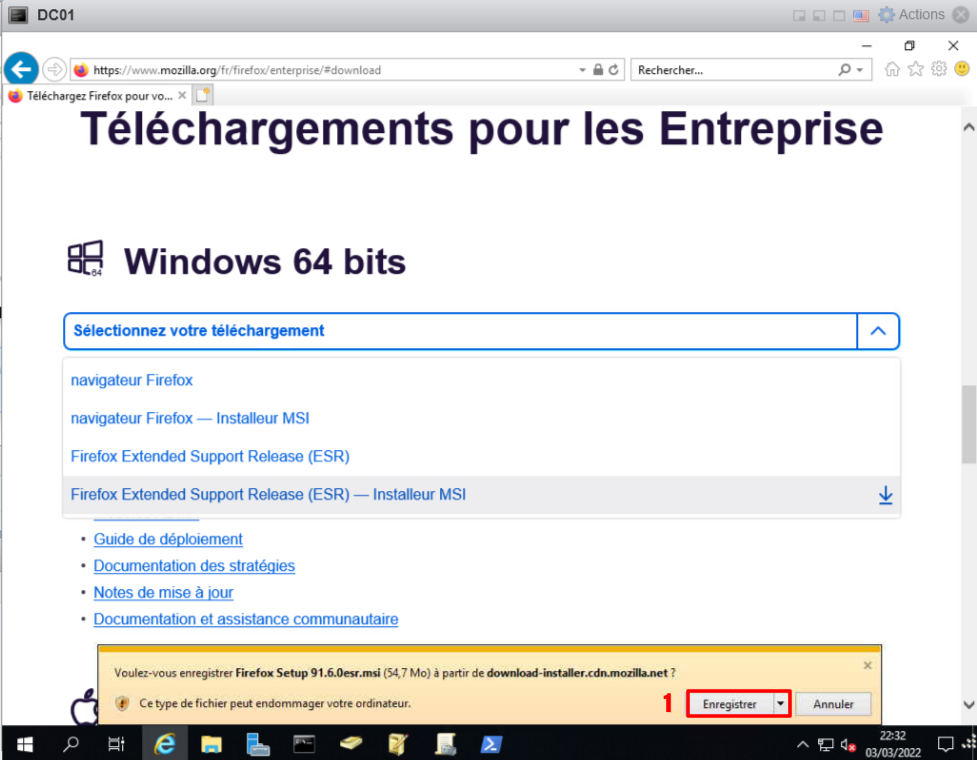Screen dimensions: 977x760
Task: Open Internet Explorer settings gear icon
Action: tap(938, 70)
